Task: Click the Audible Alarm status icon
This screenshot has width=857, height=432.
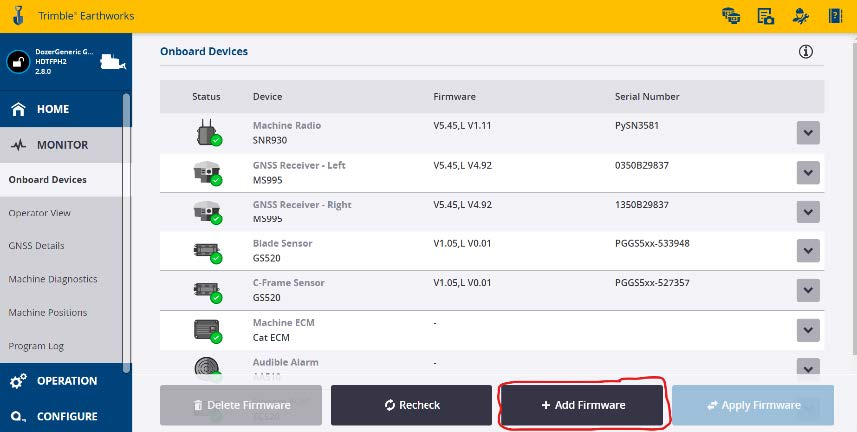Action: coord(208,367)
